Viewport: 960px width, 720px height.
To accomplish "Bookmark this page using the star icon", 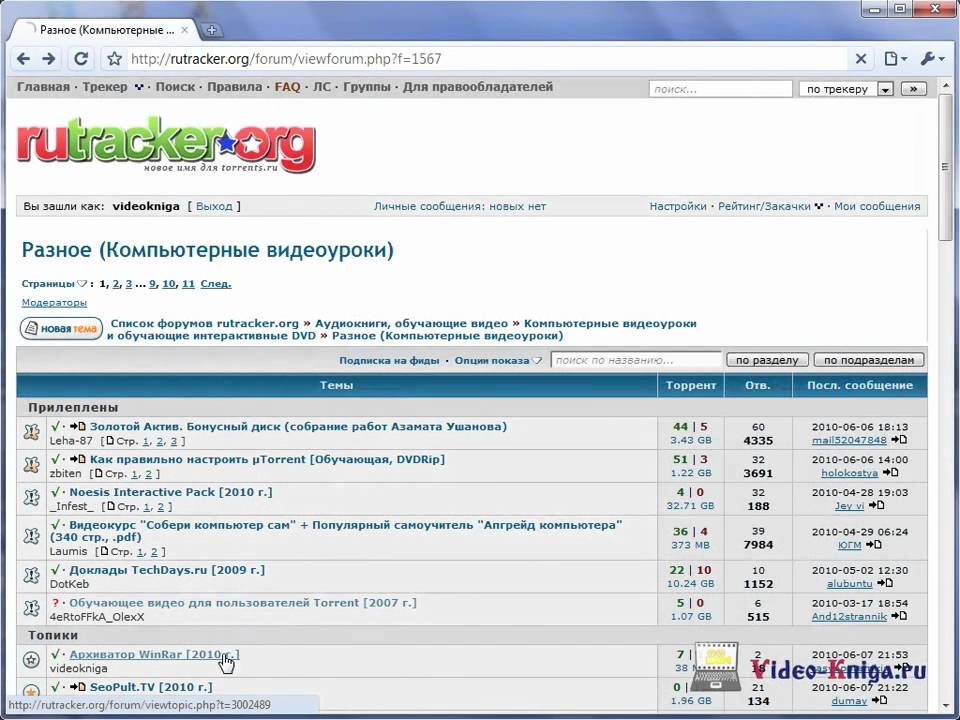I will pos(114,59).
